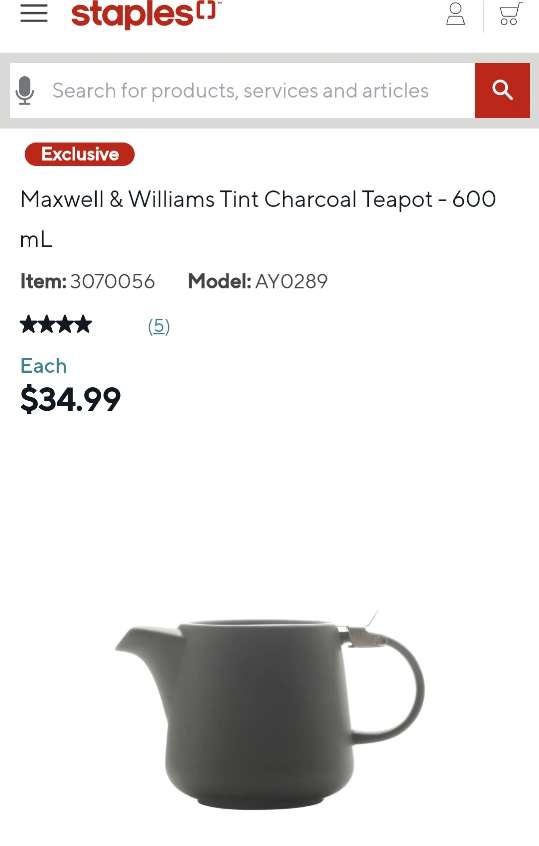The height and width of the screenshot is (846, 539).
Task: Click the Each unit label
Action: point(44,366)
